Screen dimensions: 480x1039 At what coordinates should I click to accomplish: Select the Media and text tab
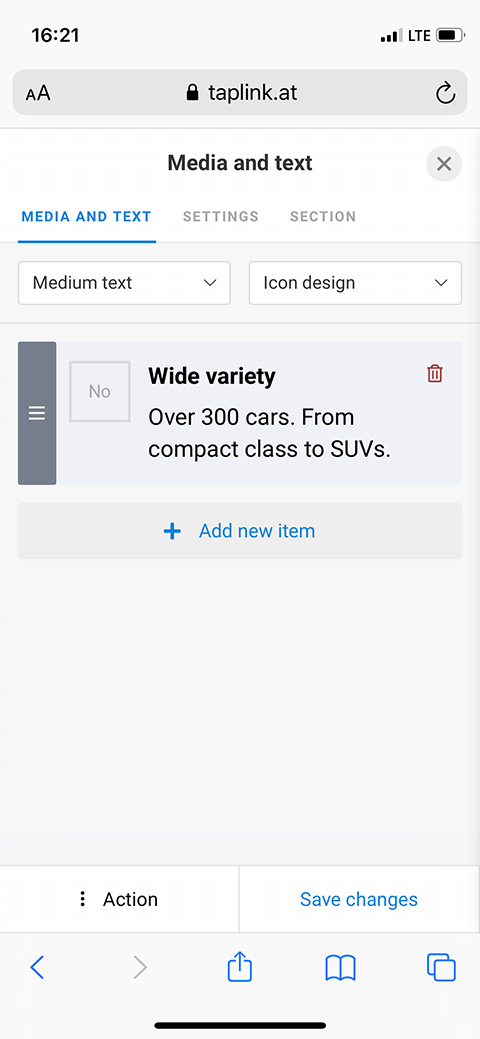coord(87,217)
